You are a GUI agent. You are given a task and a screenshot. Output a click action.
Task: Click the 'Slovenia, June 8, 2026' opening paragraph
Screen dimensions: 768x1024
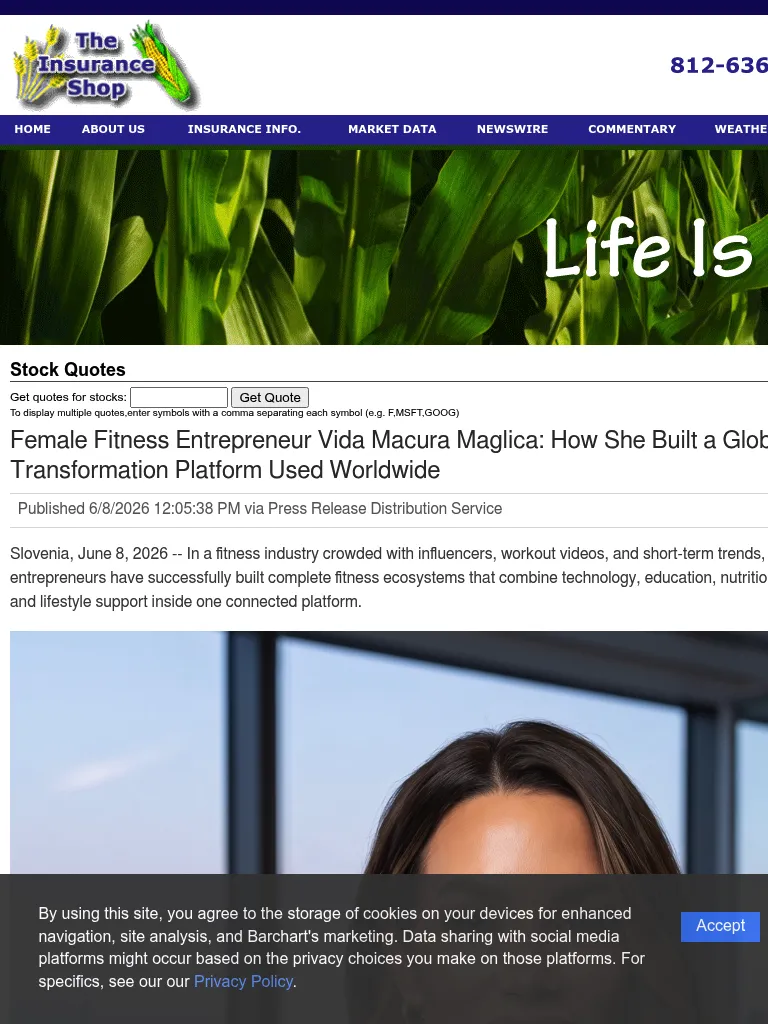click(x=389, y=577)
